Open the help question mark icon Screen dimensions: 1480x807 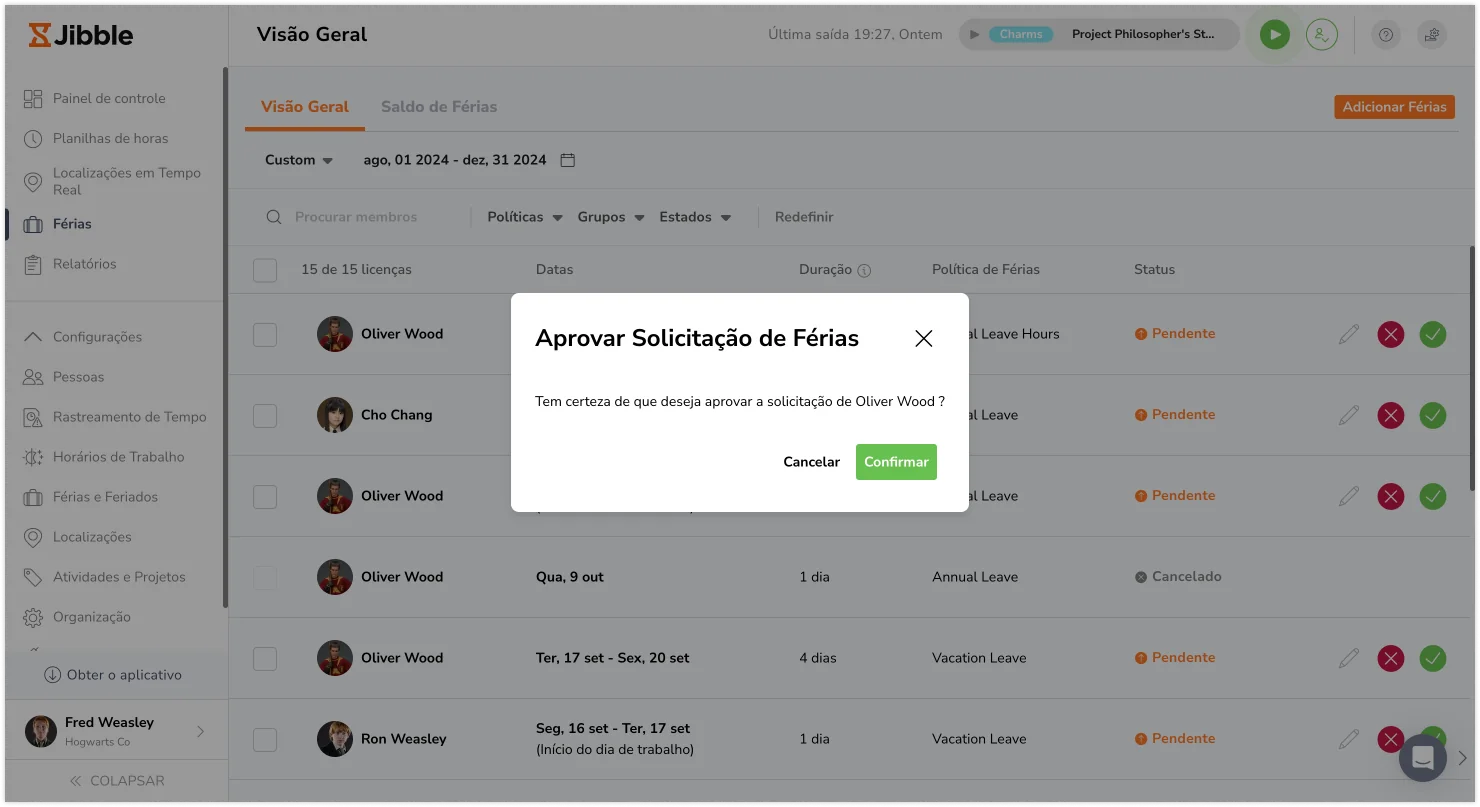coord(1386,35)
